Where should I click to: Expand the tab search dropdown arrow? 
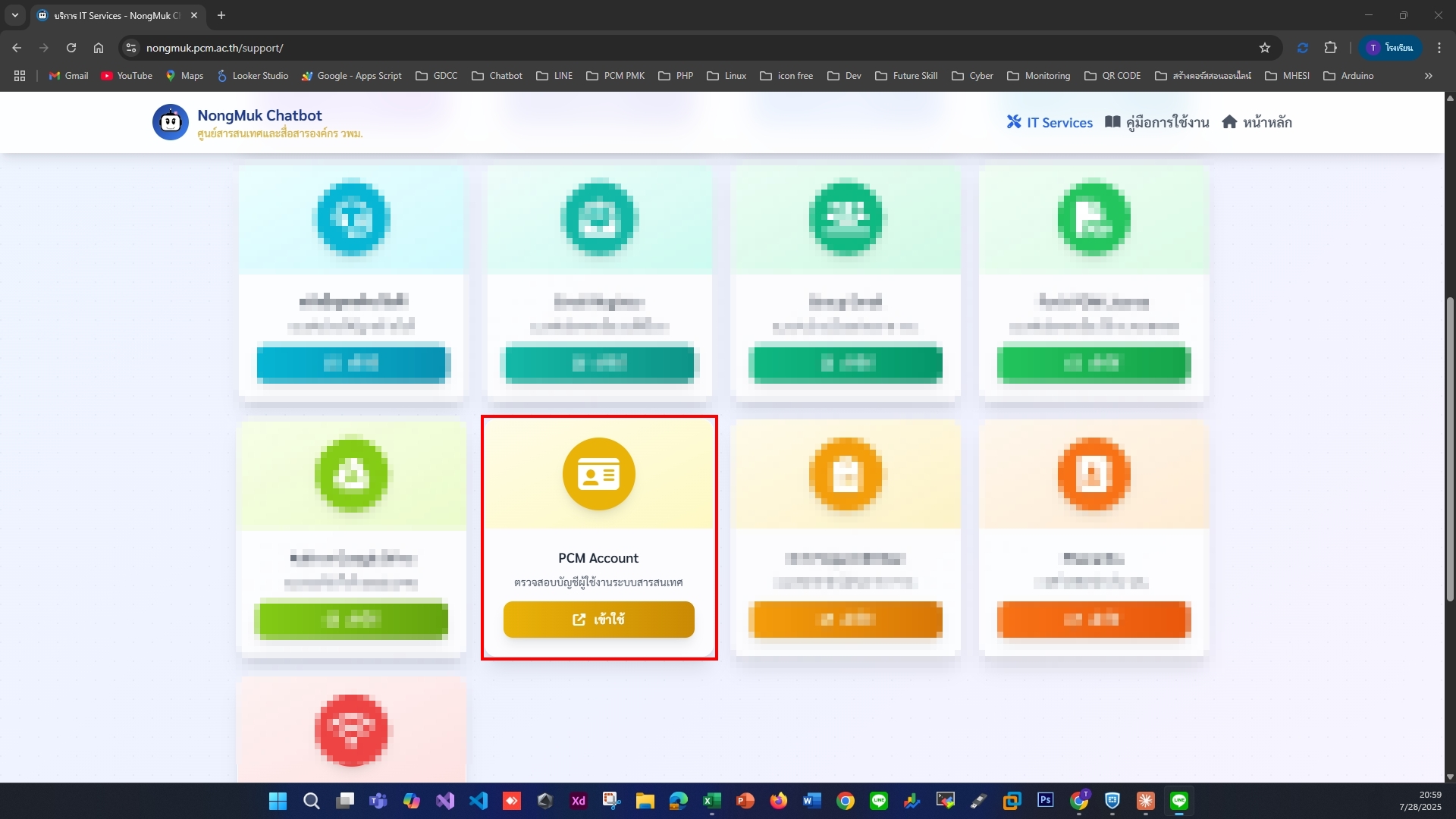click(15, 15)
